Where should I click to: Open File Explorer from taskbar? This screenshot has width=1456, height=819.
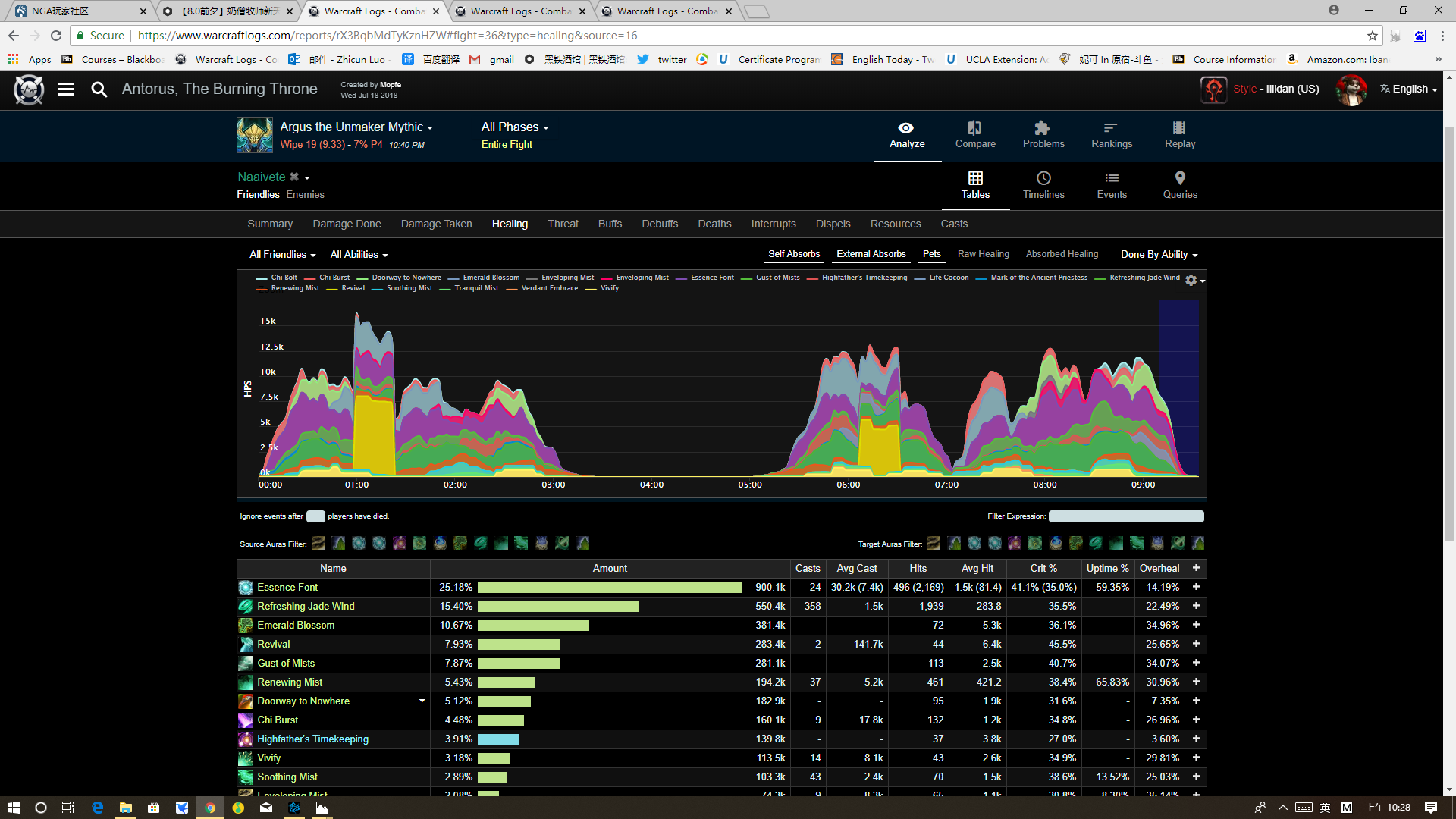[x=126, y=808]
